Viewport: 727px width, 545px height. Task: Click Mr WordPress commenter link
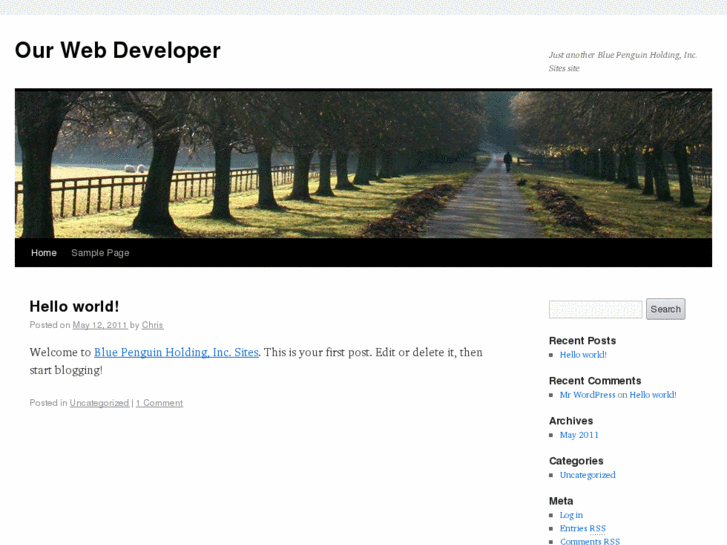[587, 395]
